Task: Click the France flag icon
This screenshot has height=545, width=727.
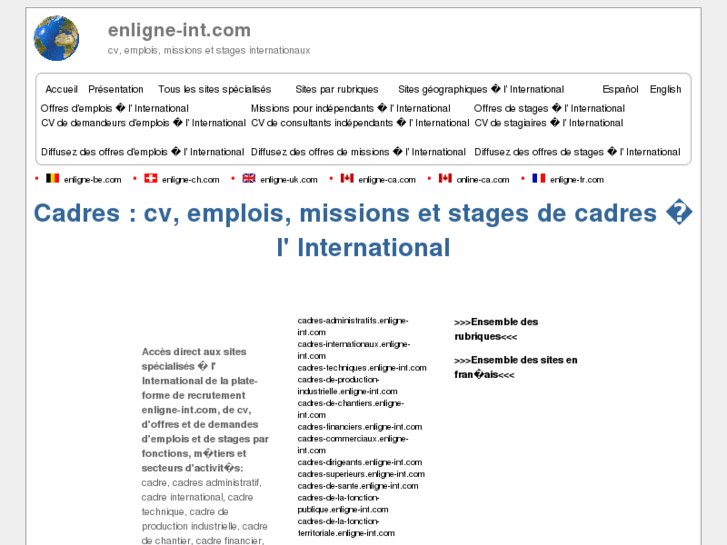Action: [539, 179]
